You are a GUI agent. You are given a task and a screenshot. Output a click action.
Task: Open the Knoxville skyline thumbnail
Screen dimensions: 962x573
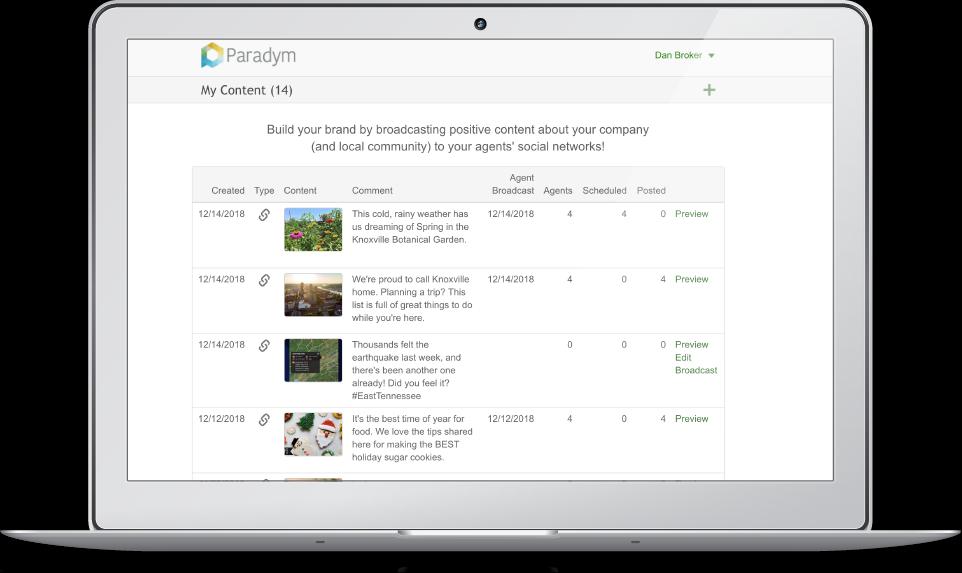(x=313, y=294)
